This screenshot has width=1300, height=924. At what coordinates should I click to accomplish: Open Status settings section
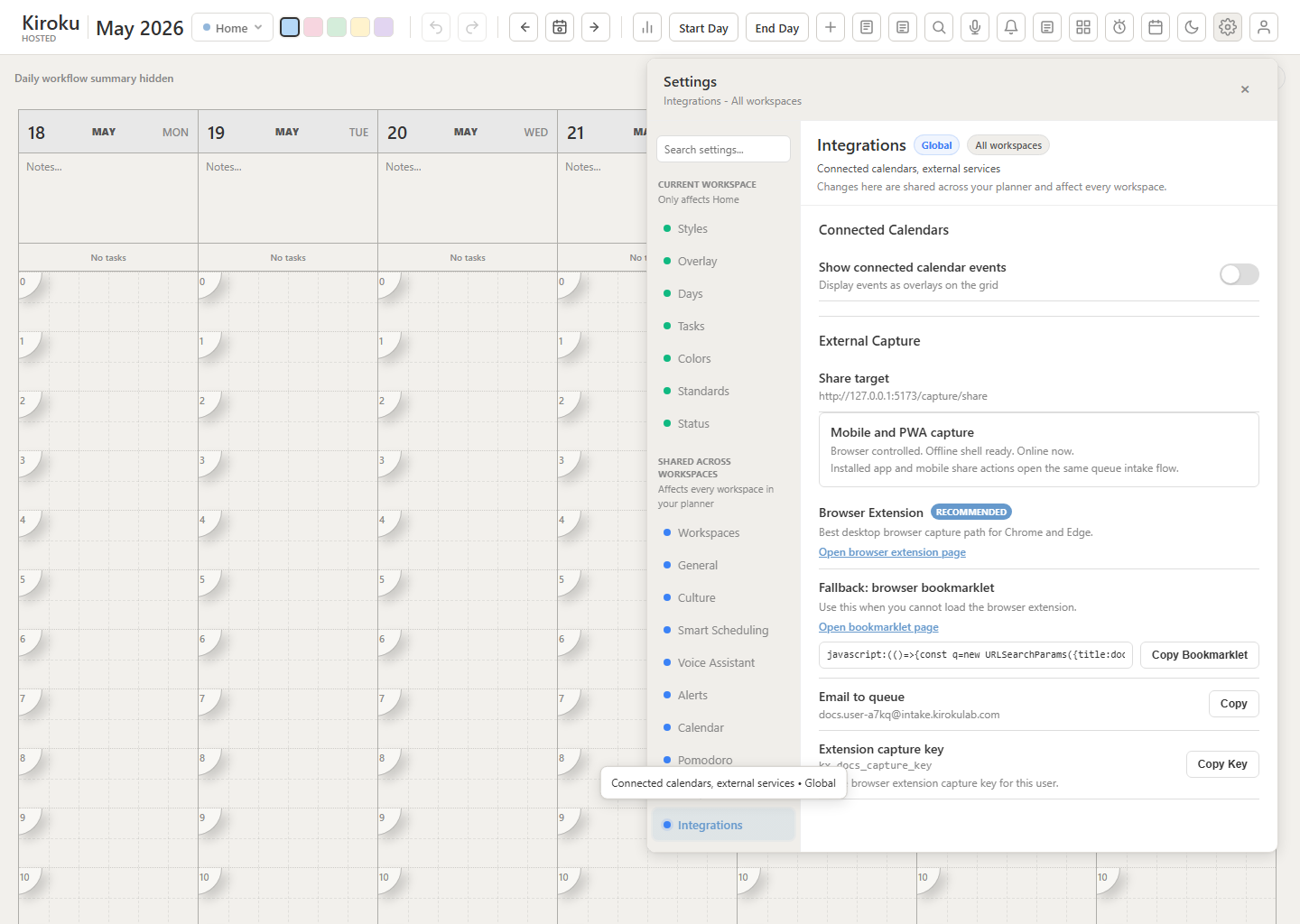724,424
